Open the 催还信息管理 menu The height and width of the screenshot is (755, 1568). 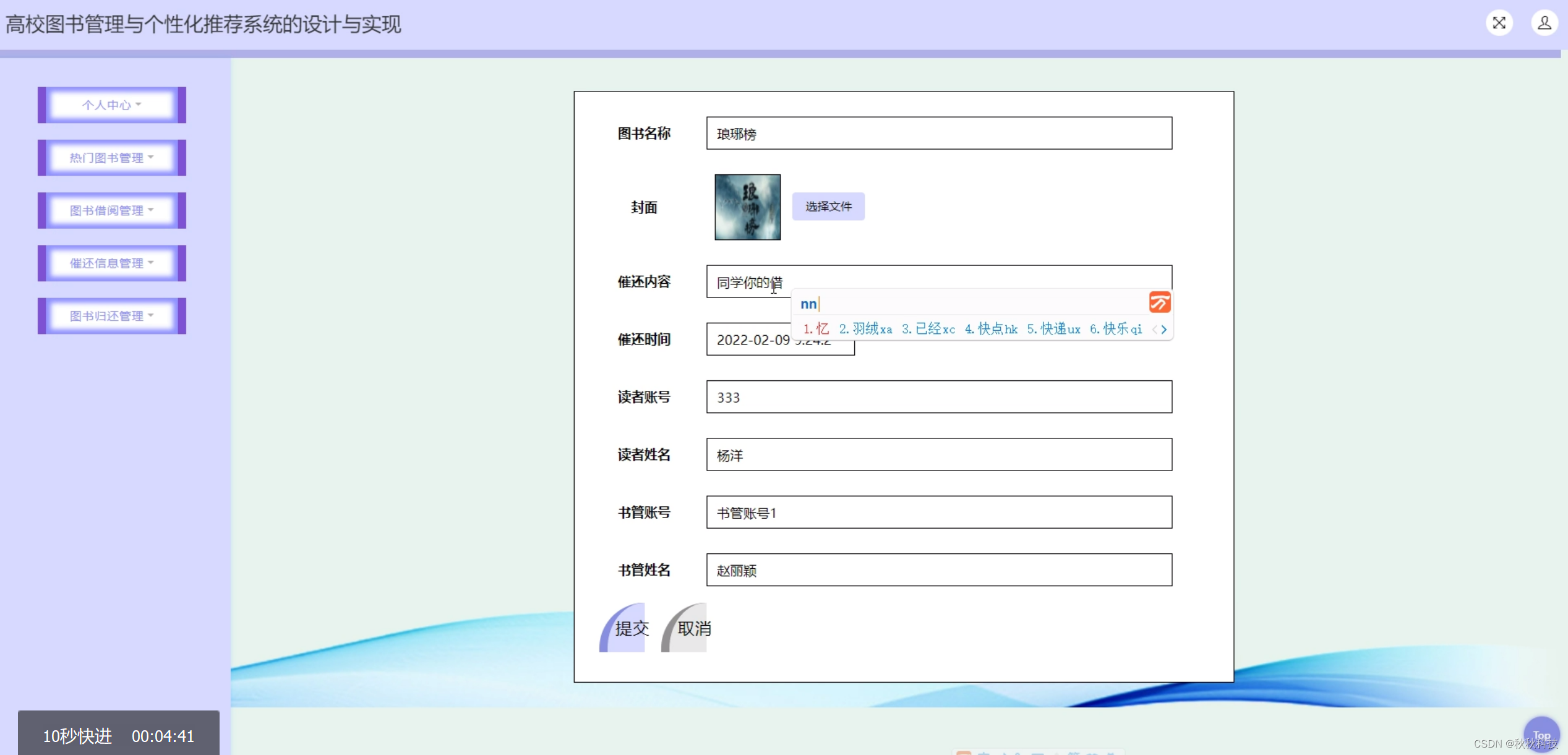pos(112,263)
